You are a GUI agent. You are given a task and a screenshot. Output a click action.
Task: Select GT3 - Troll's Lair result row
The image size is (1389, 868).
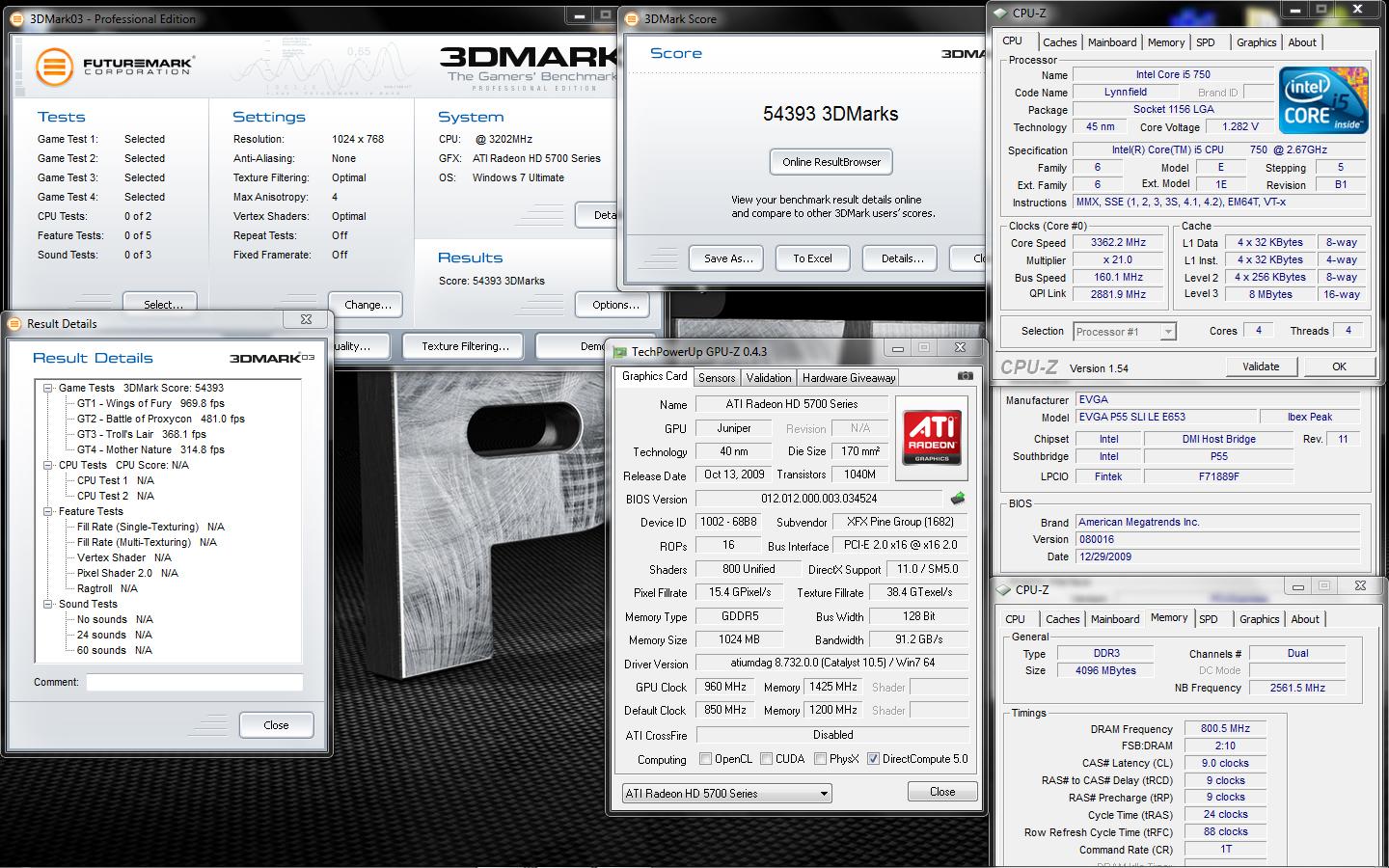coord(142,434)
